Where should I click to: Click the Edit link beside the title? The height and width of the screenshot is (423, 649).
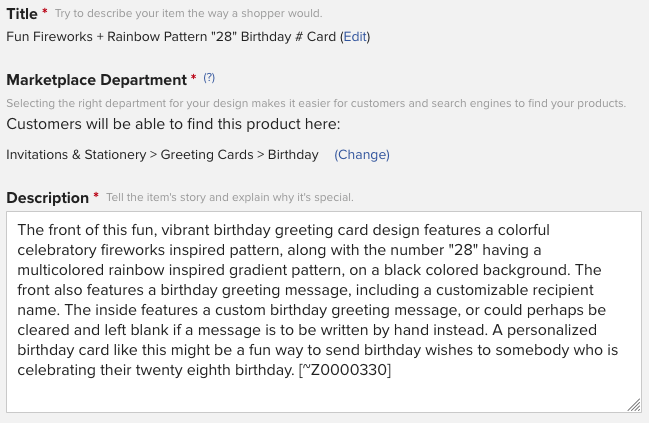[x=355, y=36]
